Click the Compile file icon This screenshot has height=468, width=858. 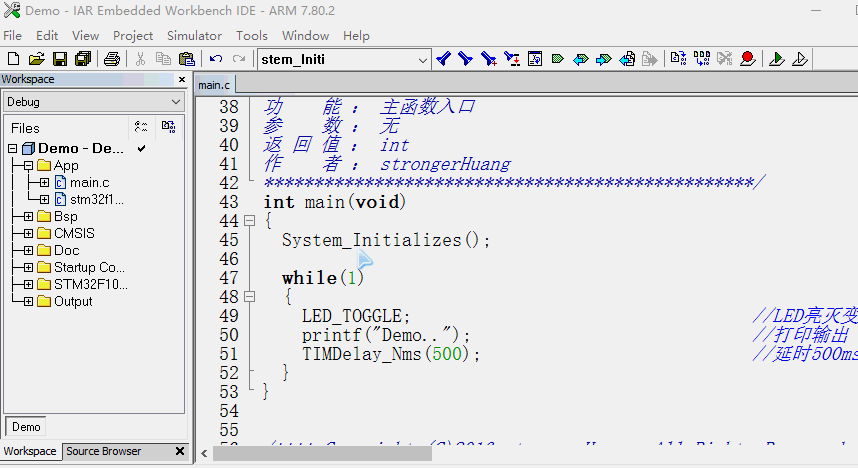pos(678,59)
